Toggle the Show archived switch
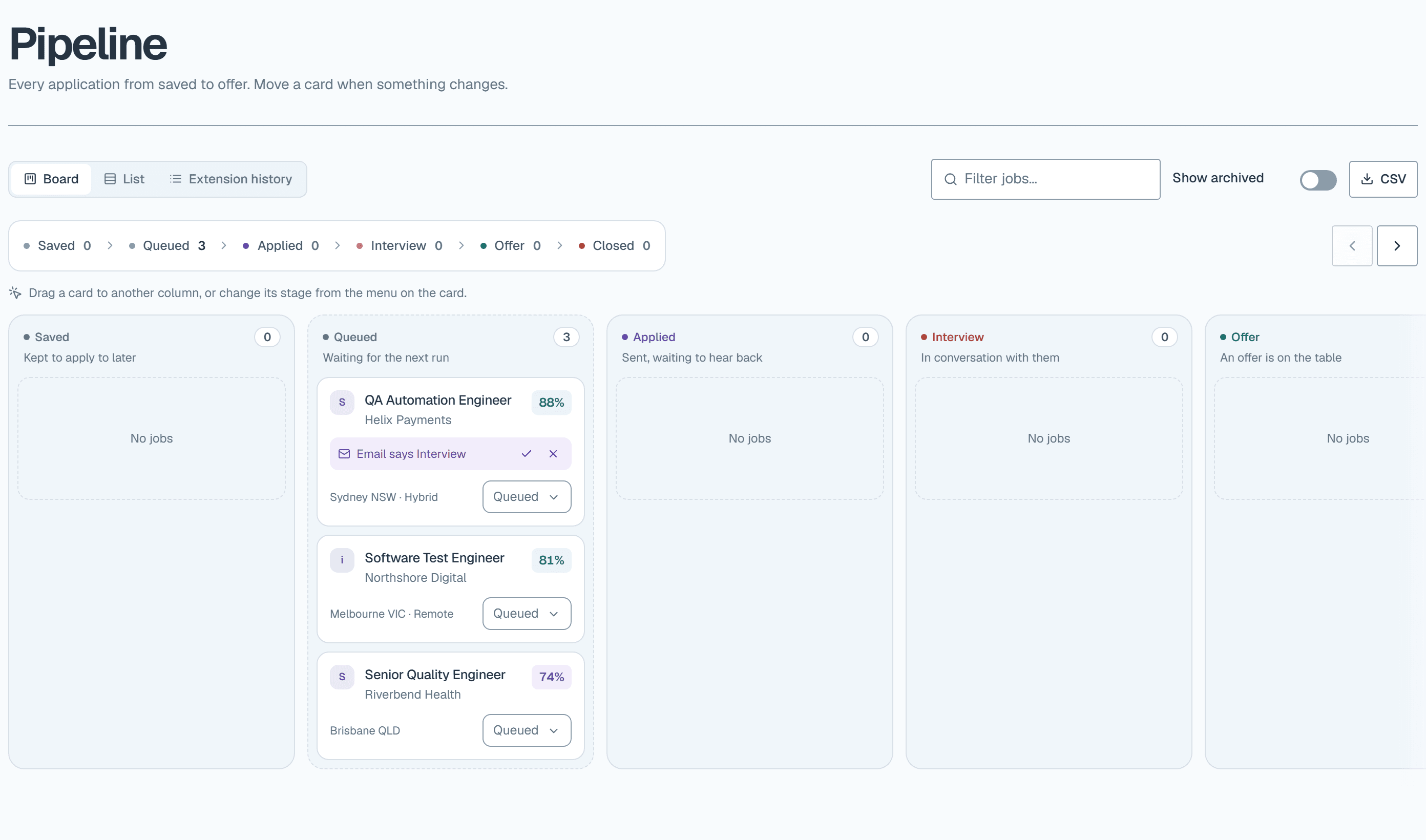This screenshot has height=840, width=1426. [x=1318, y=180]
